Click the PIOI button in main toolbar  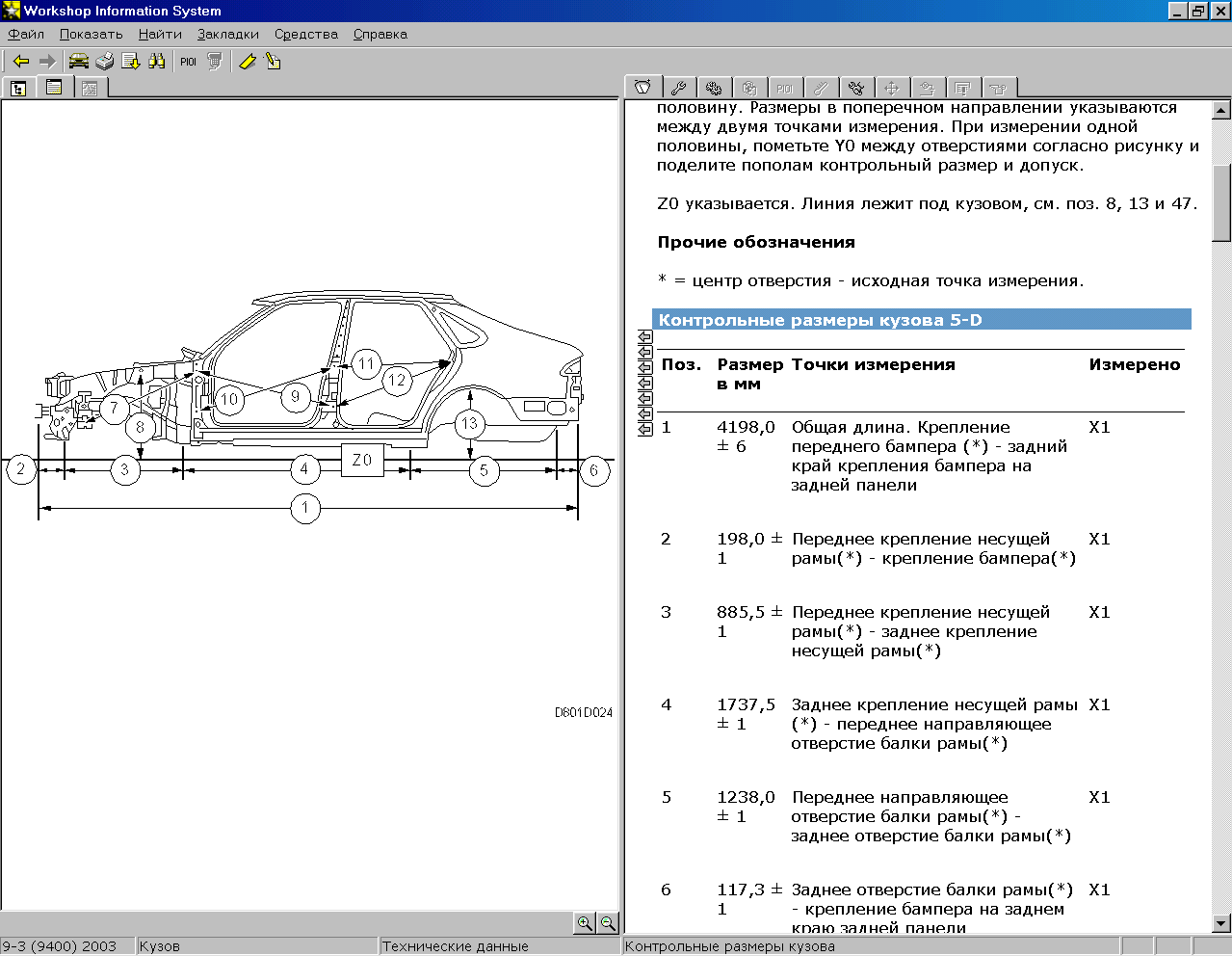coord(189,62)
